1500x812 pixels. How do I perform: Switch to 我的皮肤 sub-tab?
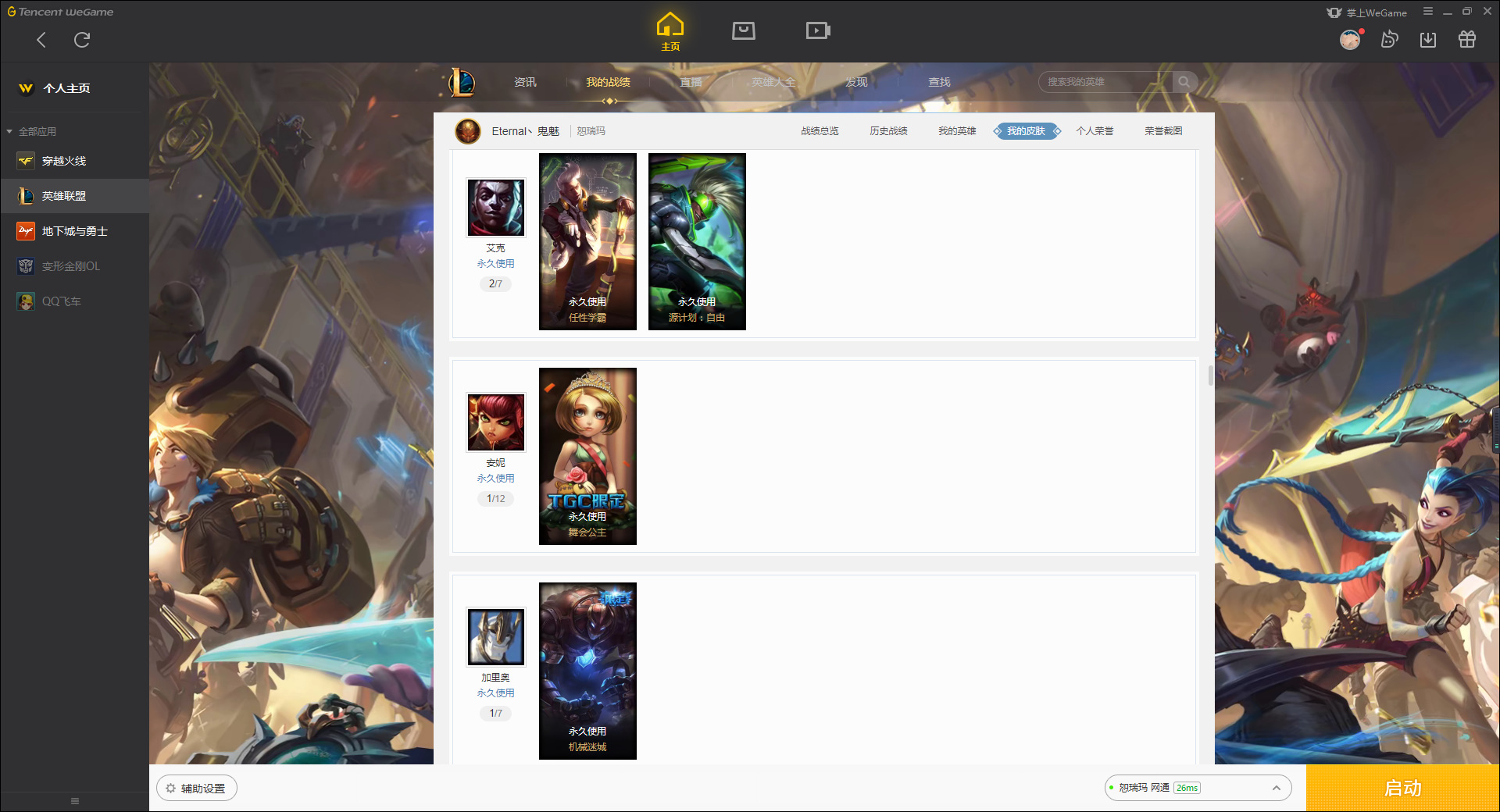(1027, 131)
